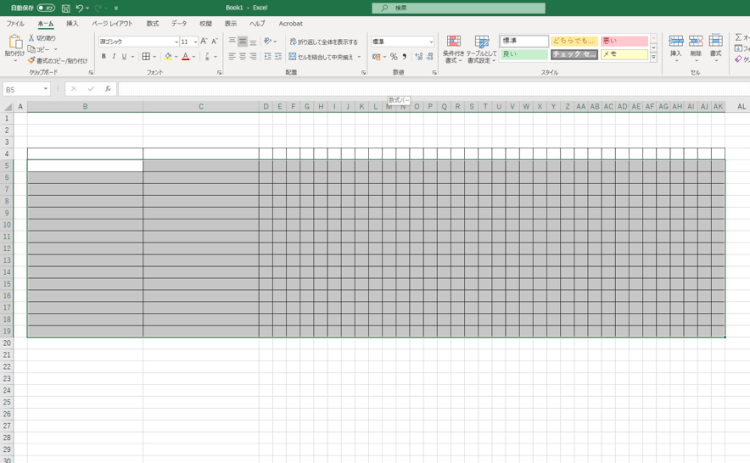Apply the Good (良い) cell style
The width and height of the screenshot is (750, 463).
524,54
